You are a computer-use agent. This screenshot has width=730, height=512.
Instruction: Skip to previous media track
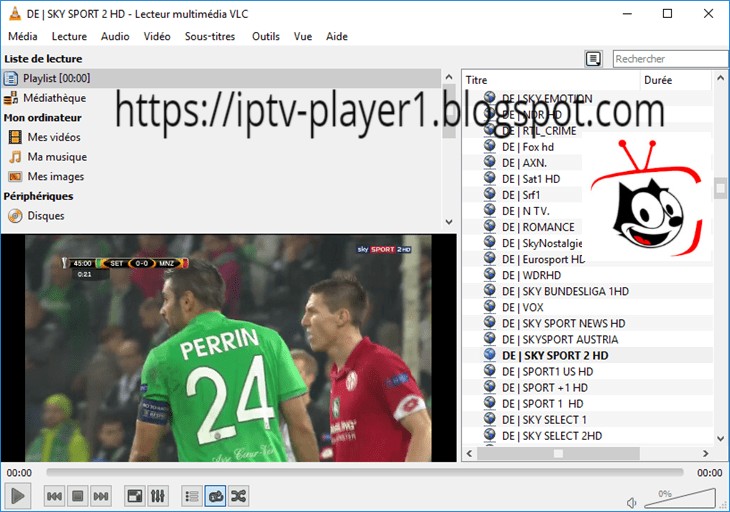54,496
